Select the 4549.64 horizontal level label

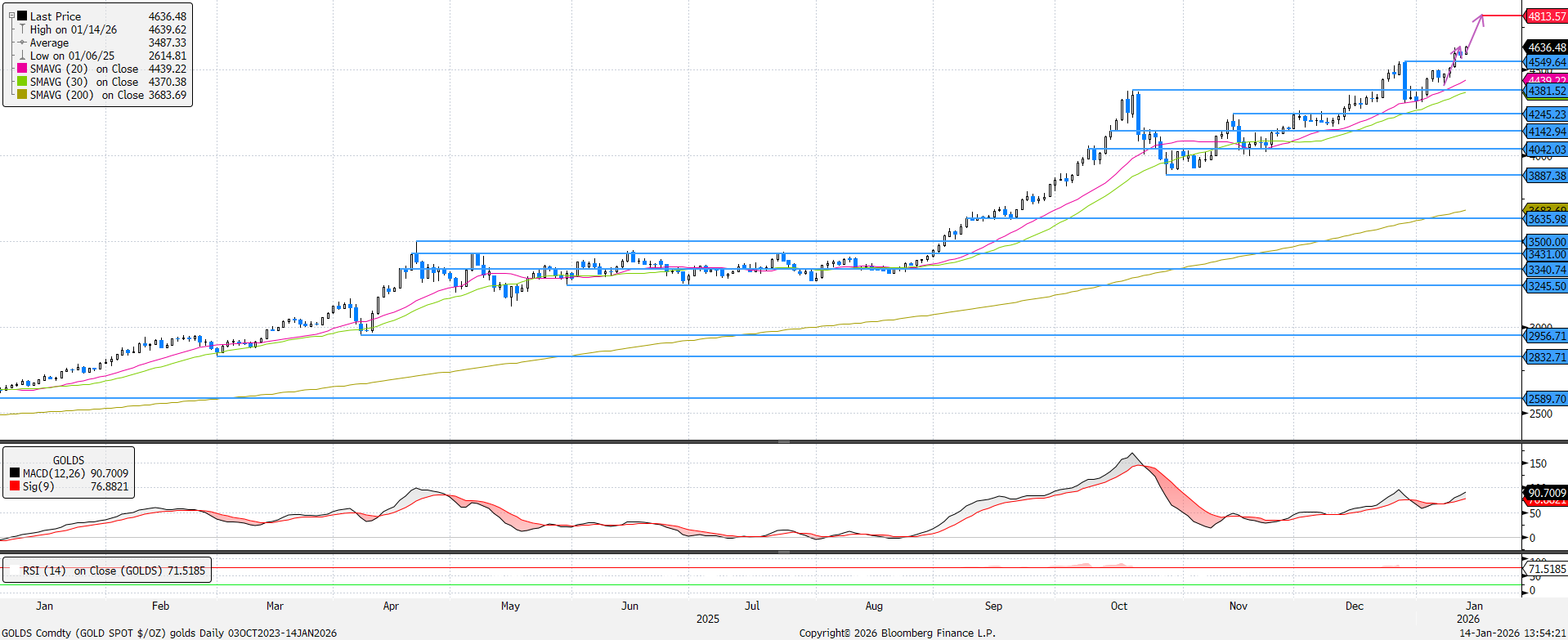[1546, 62]
